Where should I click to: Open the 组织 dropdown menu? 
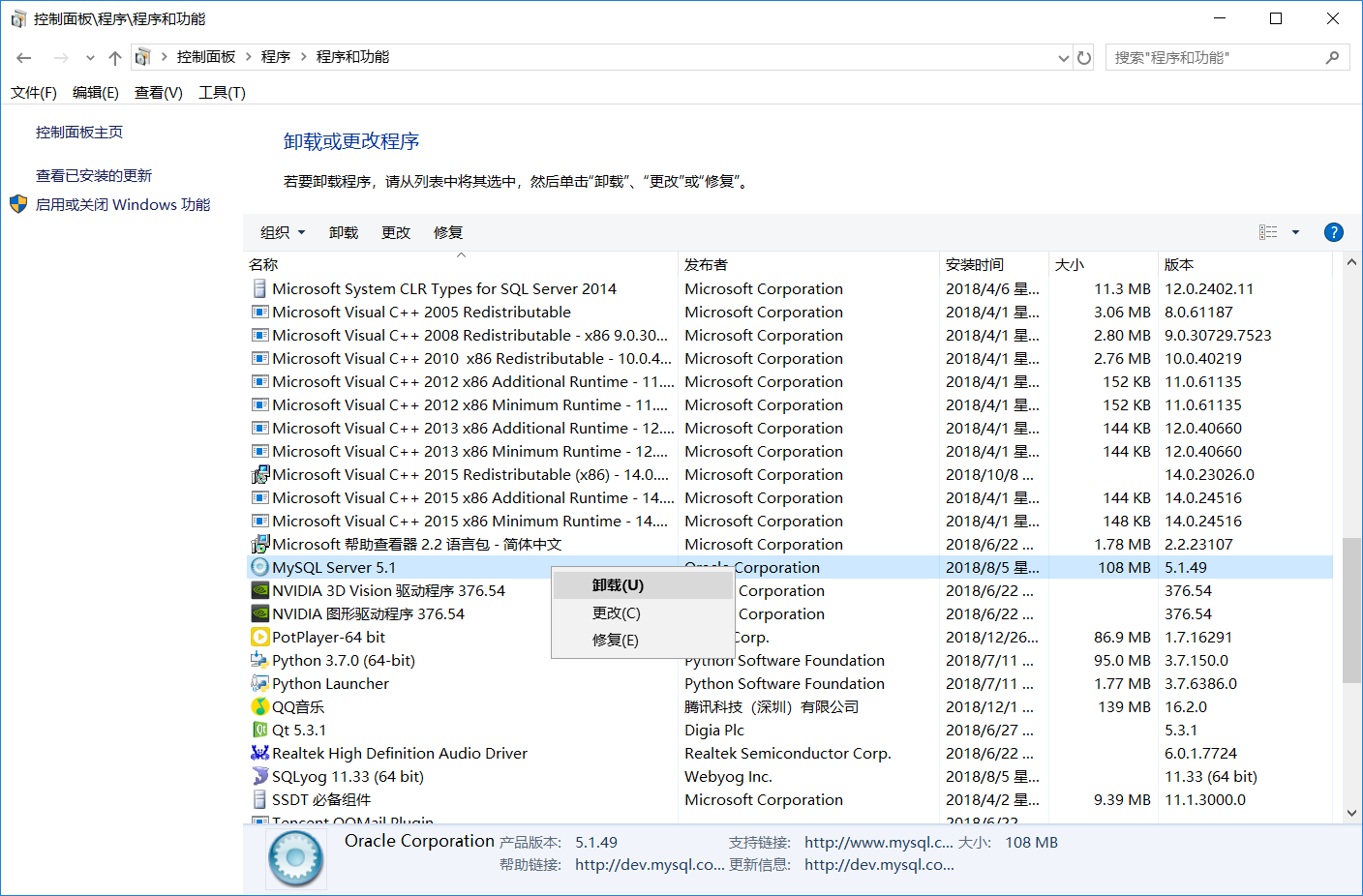click(282, 232)
